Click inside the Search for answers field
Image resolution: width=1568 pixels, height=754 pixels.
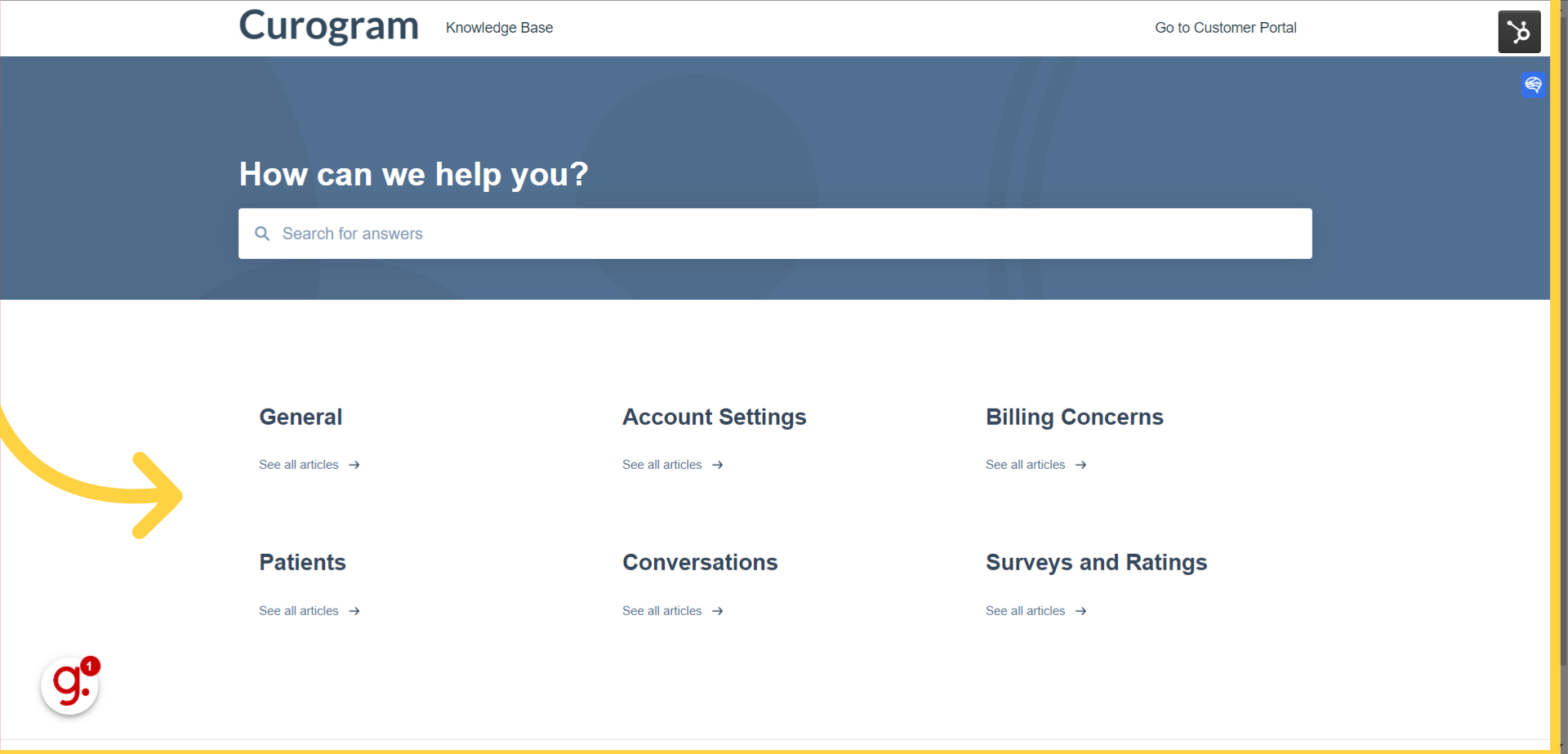click(x=572, y=234)
